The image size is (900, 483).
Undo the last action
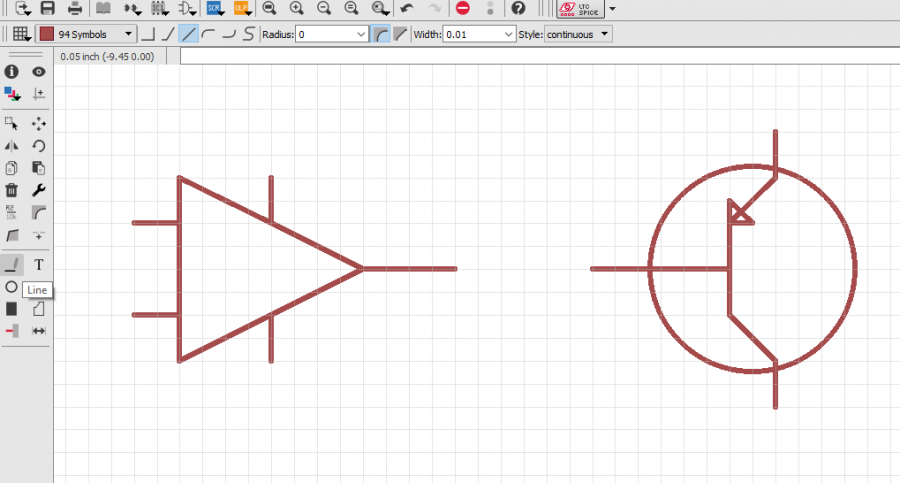click(407, 8)
